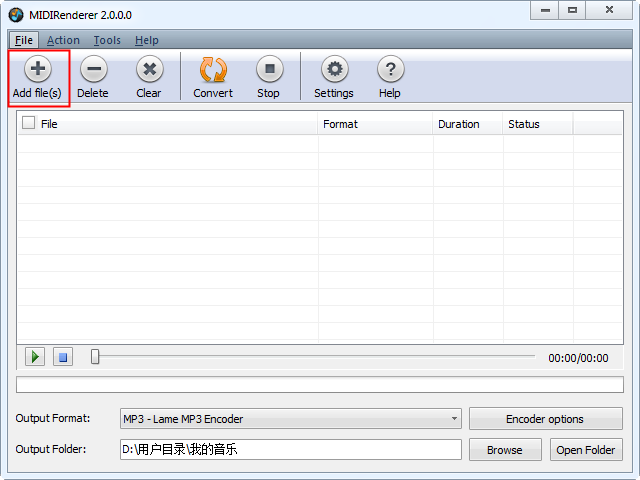Viewport: 640px width, 480px height.
Task: Clear the file list with Clear icon
Action: (149, 69)
